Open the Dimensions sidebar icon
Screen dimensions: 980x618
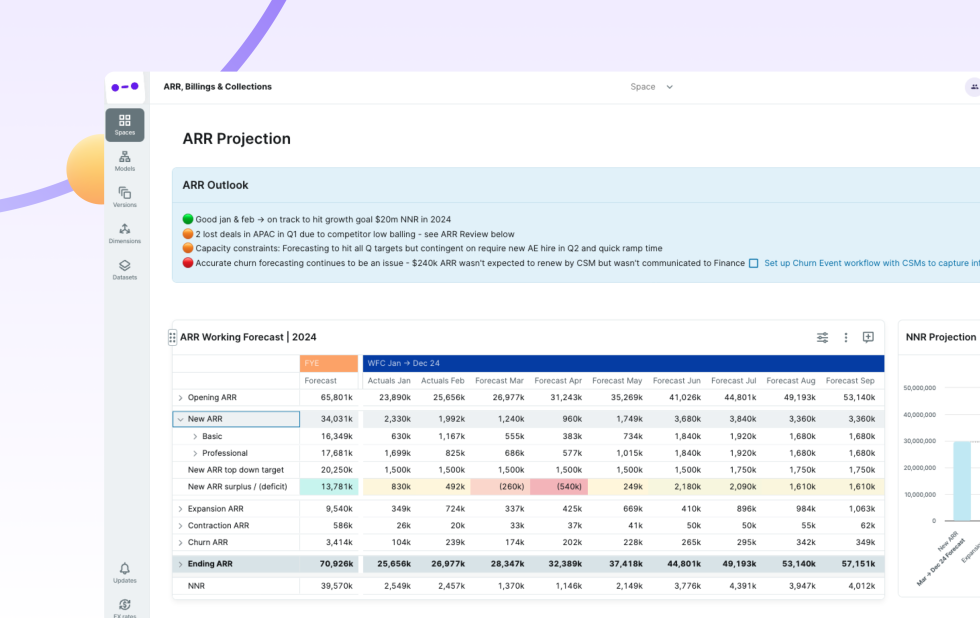(x=124, y=233)
